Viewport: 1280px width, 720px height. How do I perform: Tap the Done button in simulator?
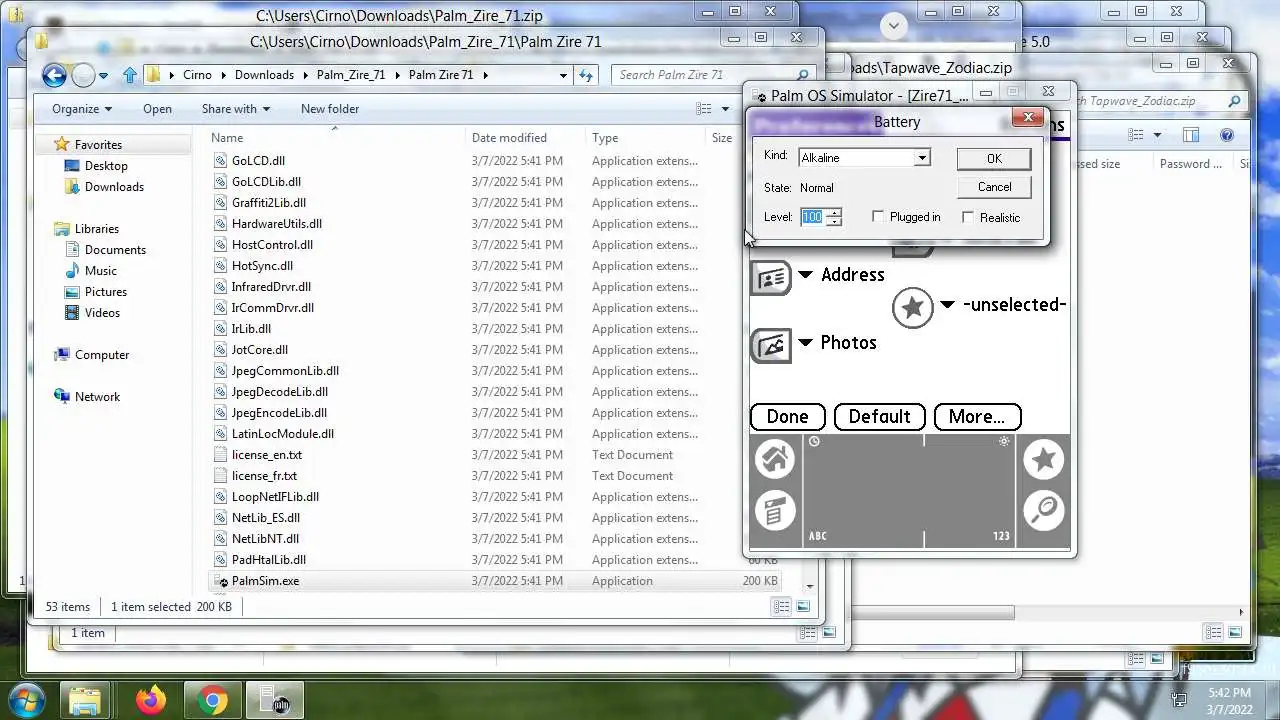point(787,417)
